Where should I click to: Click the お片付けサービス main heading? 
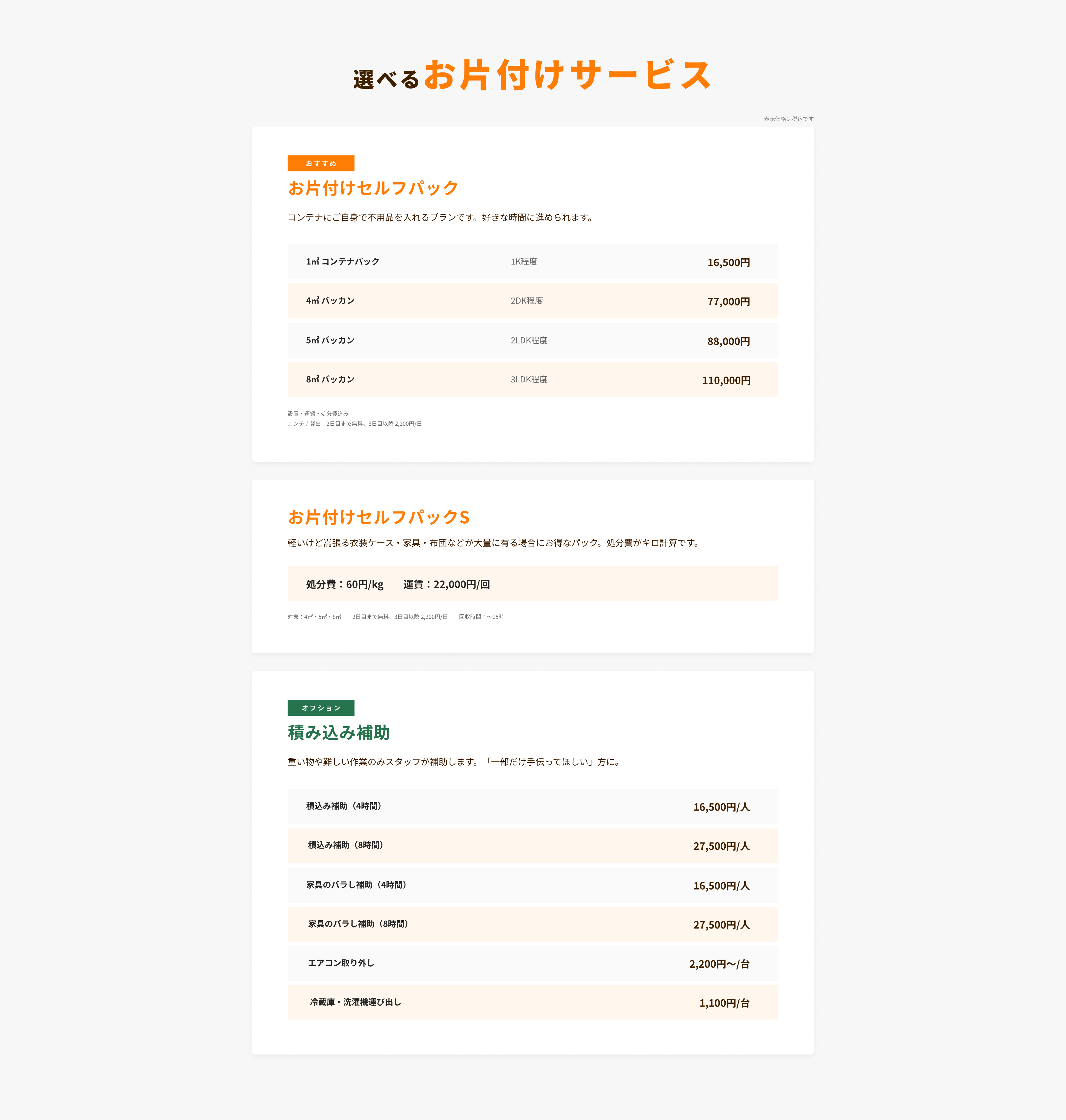[x=568, y=75]
